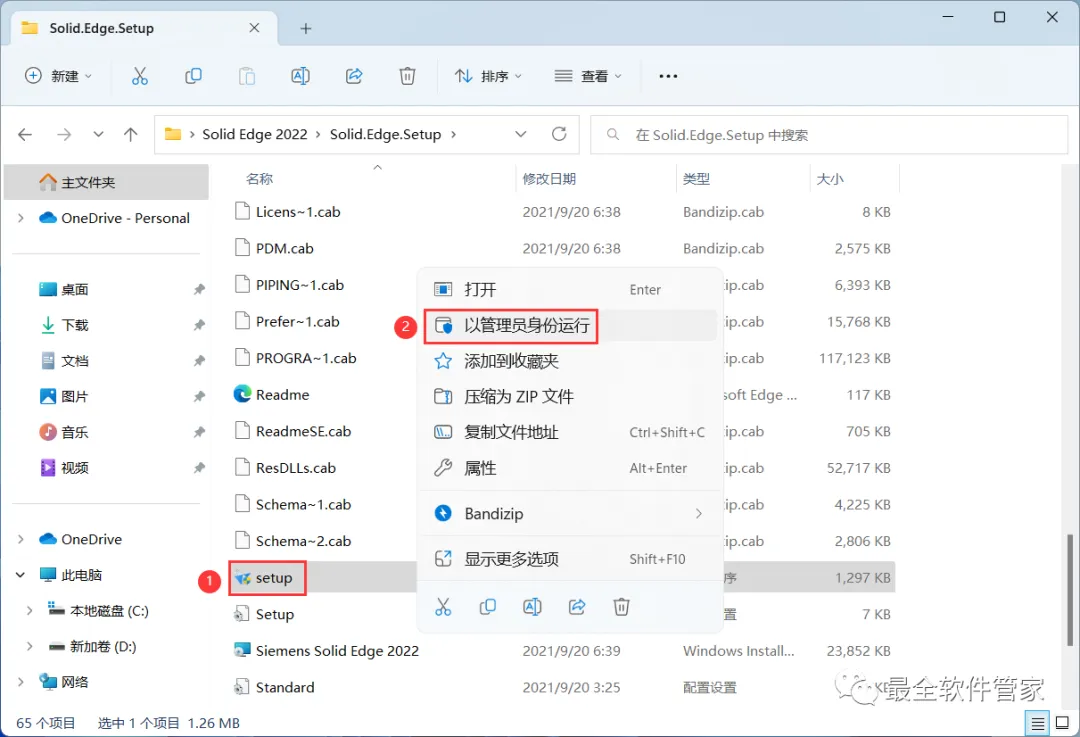1080x737 pixels.
Task: Sort by 修改日期 column header
Action: tap(549, 179)
